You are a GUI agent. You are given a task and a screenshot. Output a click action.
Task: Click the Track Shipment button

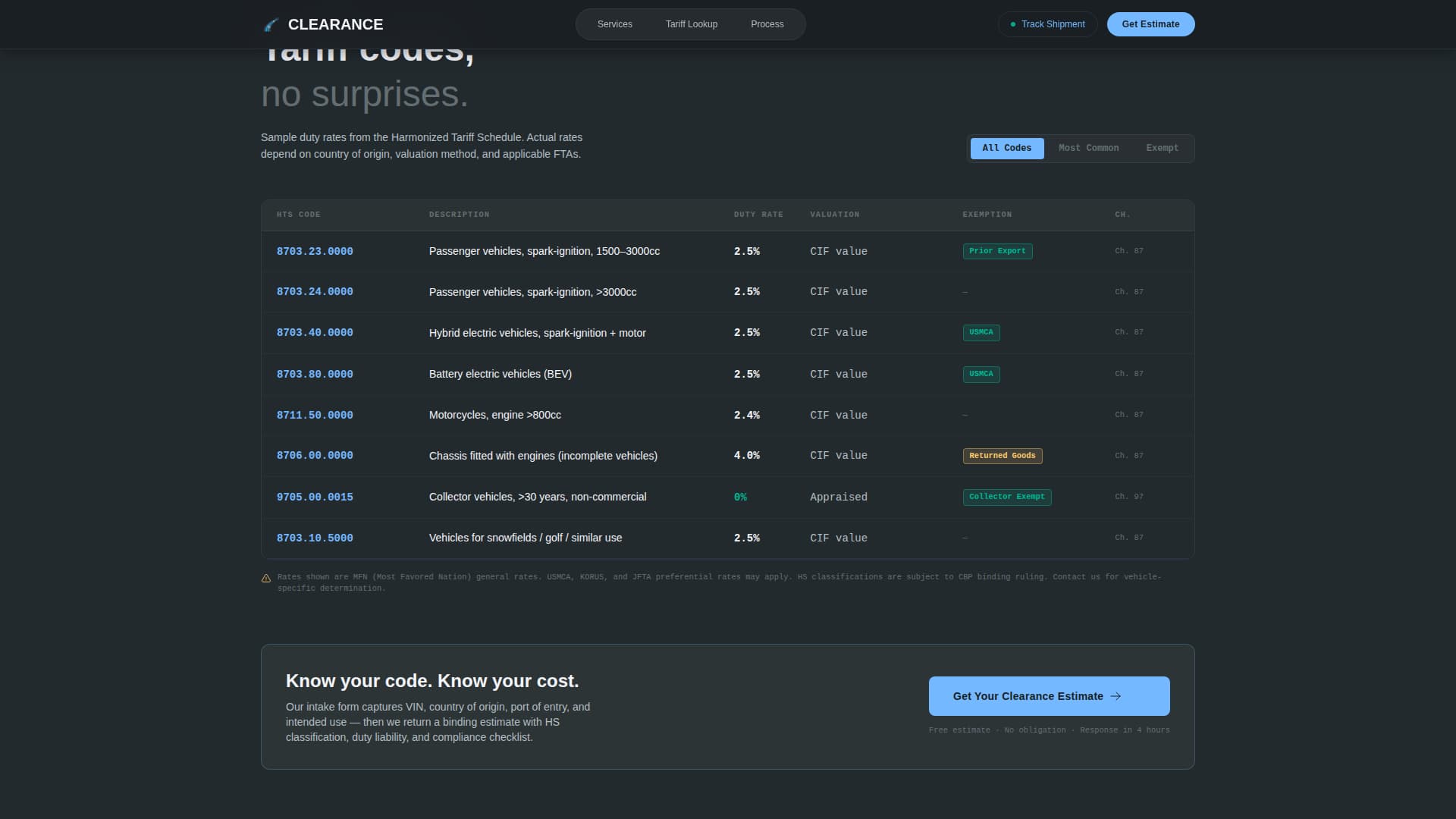1048,24
